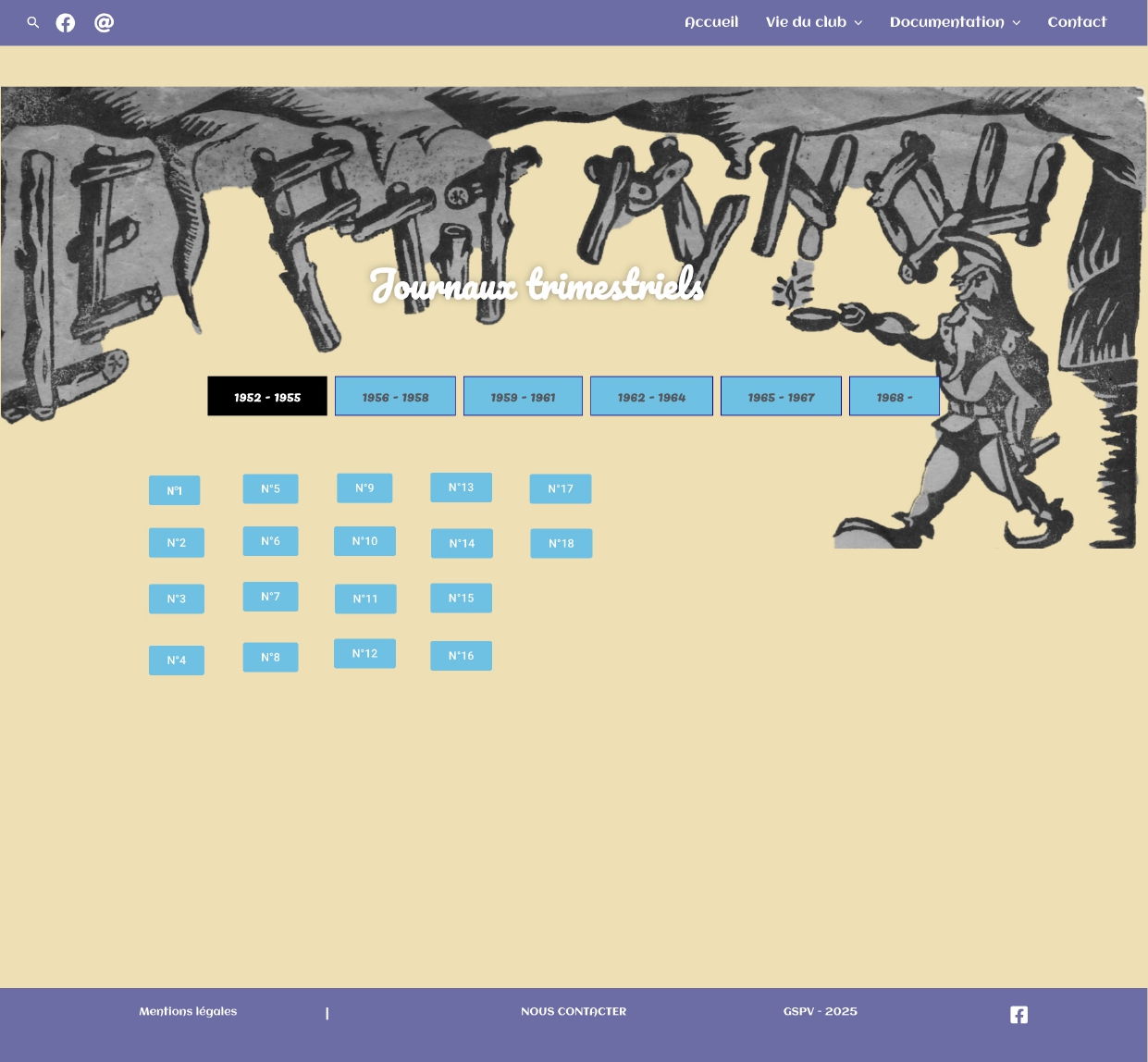Select the 1952 - 1955 tab
1148x1062 pixels.
267,396
